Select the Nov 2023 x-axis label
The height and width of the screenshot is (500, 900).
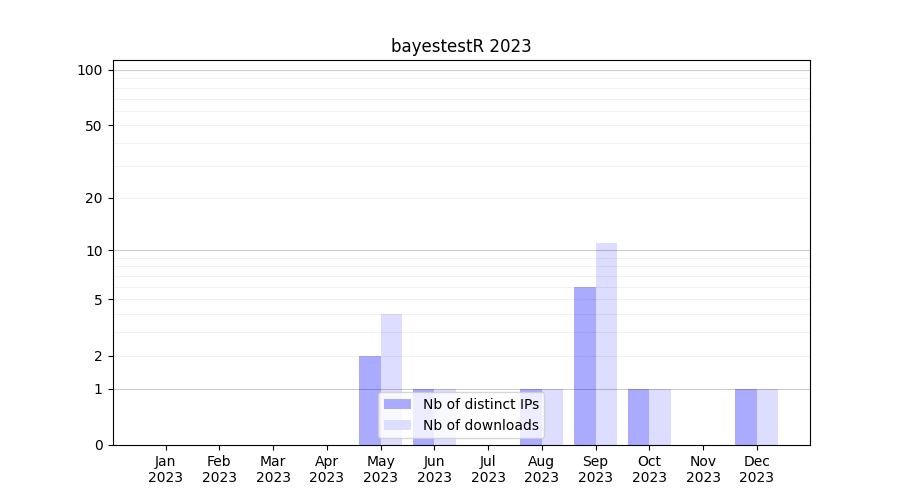(703, 469)
